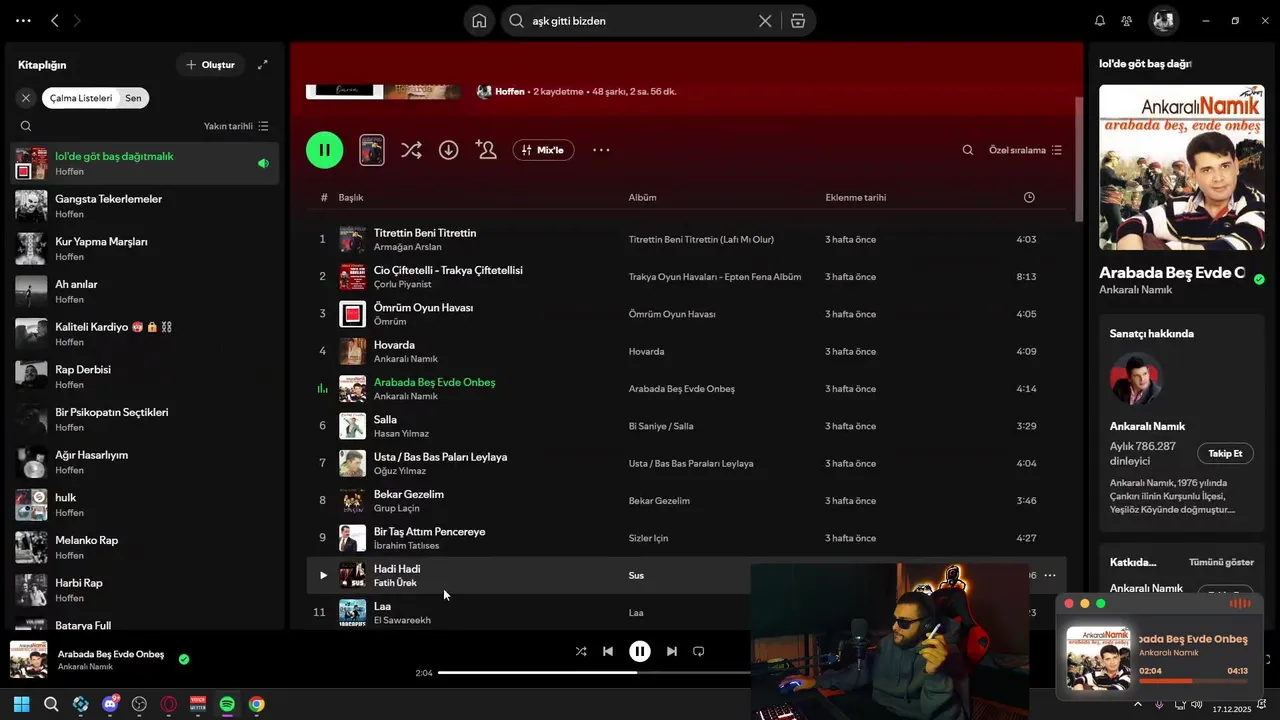Select track Bir Taş Attım Pencereye
This screenshot has height=720, width=1280.
coord(429,531)
